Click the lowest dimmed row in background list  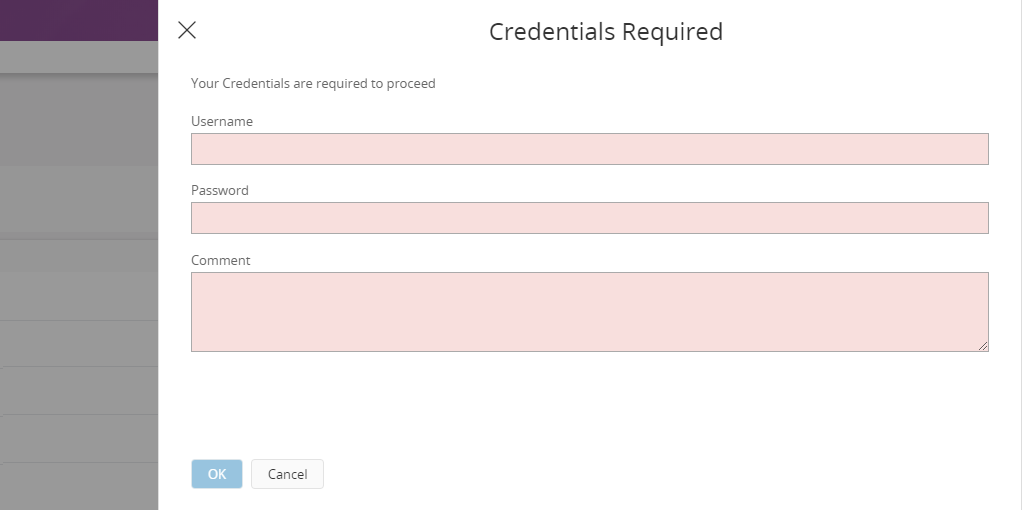point(78,486)
